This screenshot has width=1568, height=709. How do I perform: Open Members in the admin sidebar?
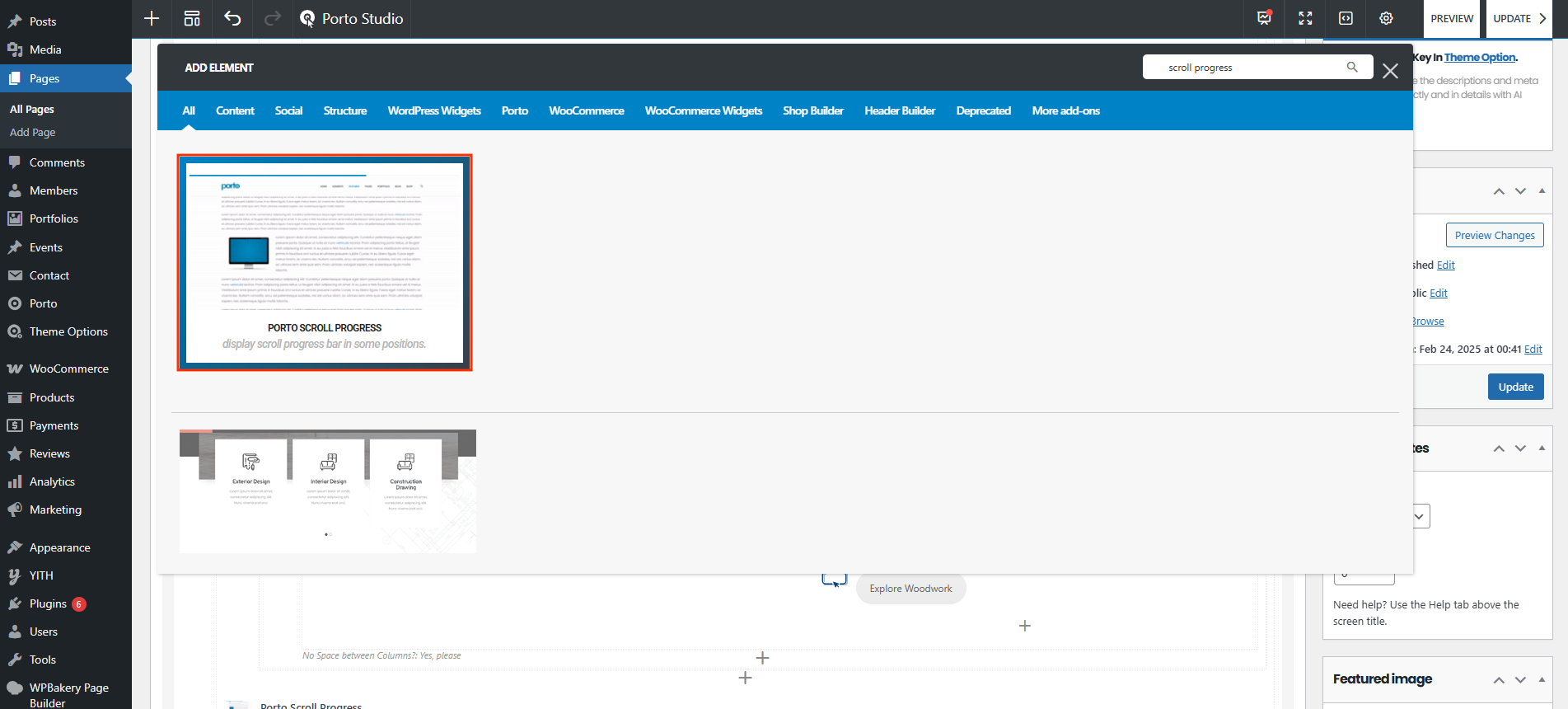tap(54, 190)
